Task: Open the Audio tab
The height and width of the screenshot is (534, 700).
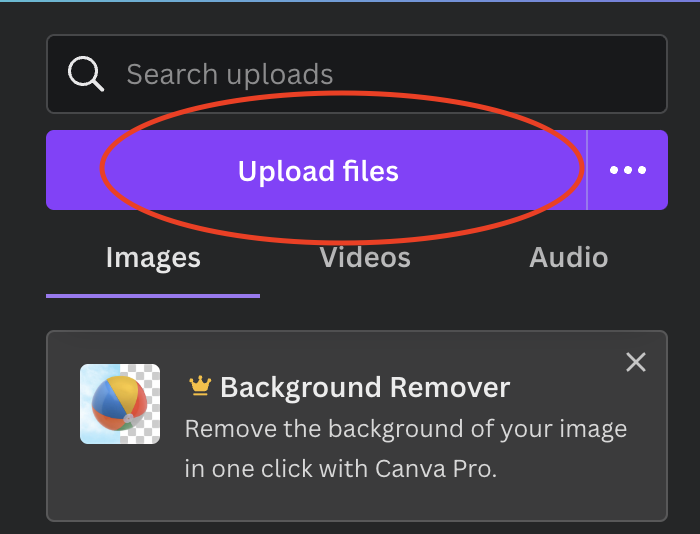Action: tap(568, 258)
